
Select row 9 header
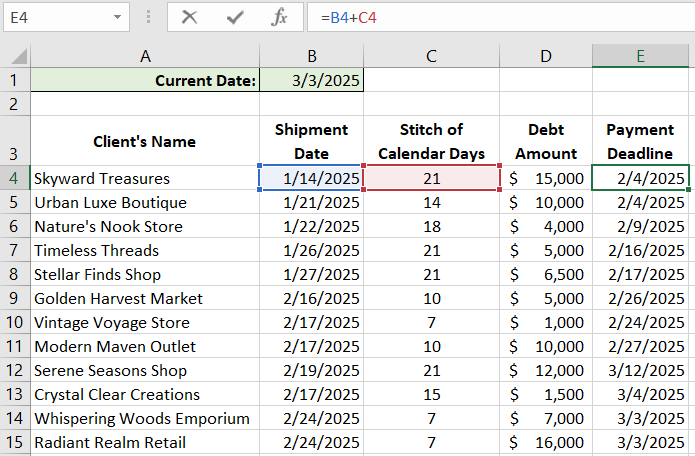tap(15, 298)
